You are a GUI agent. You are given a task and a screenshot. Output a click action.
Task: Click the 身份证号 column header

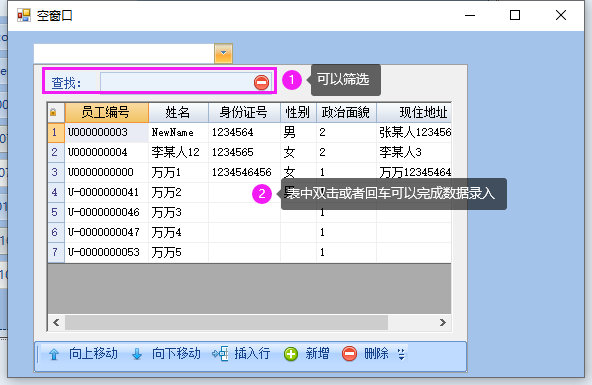pyautogui.click(x=244, y=112)
